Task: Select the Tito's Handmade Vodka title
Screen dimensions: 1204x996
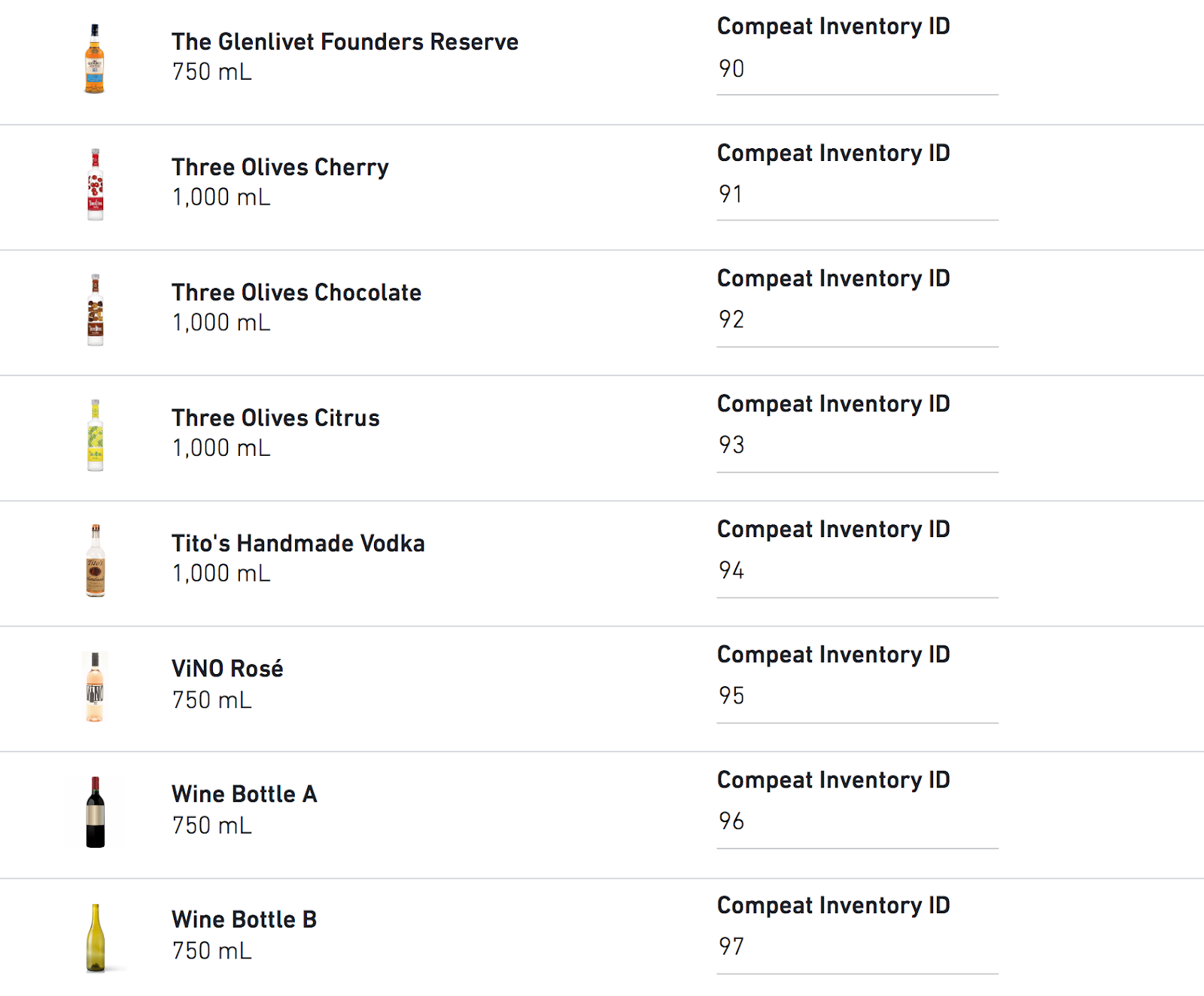Action: [298, 544]
